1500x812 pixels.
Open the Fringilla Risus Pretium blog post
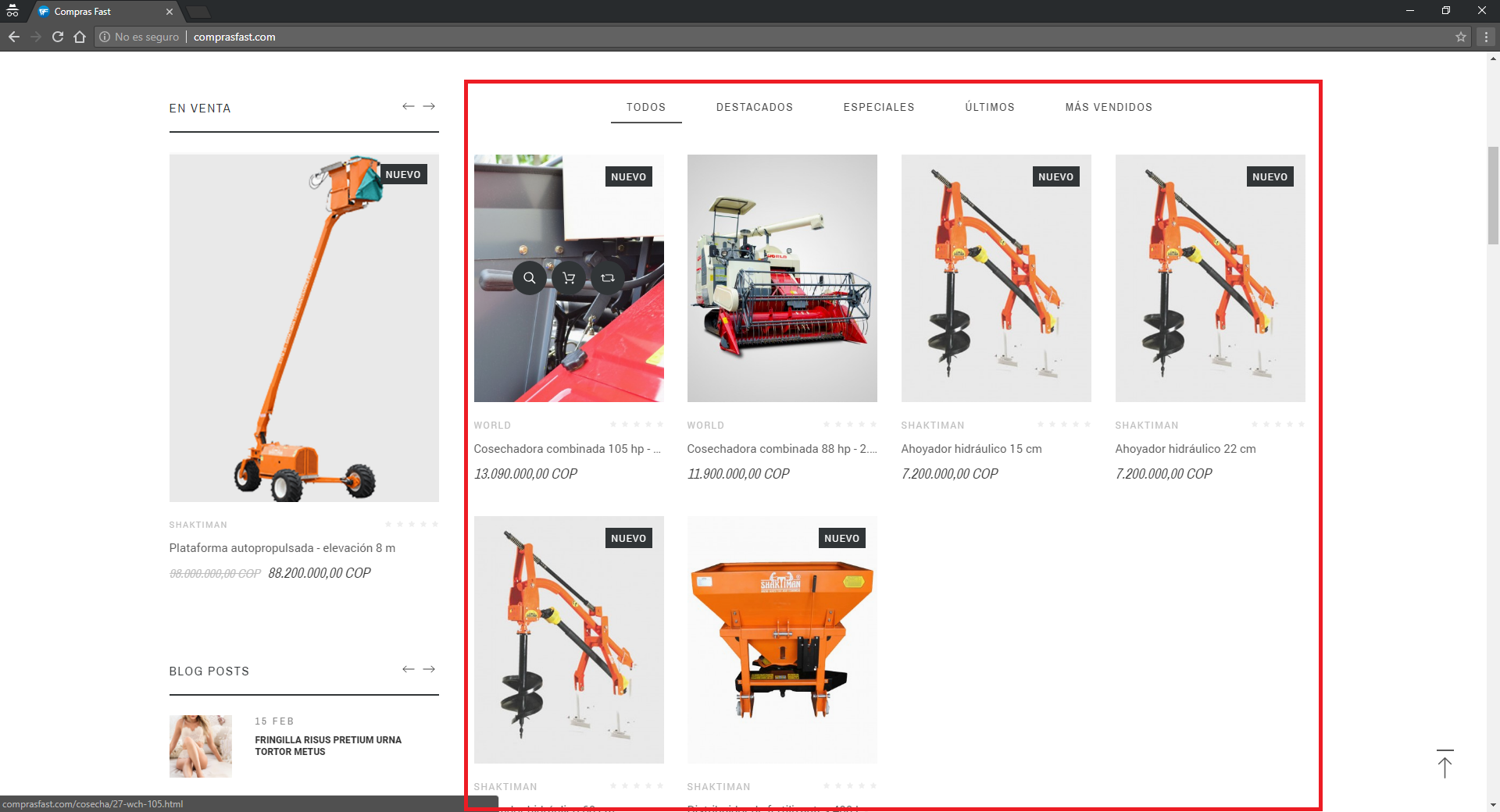(x=328, y=746)
